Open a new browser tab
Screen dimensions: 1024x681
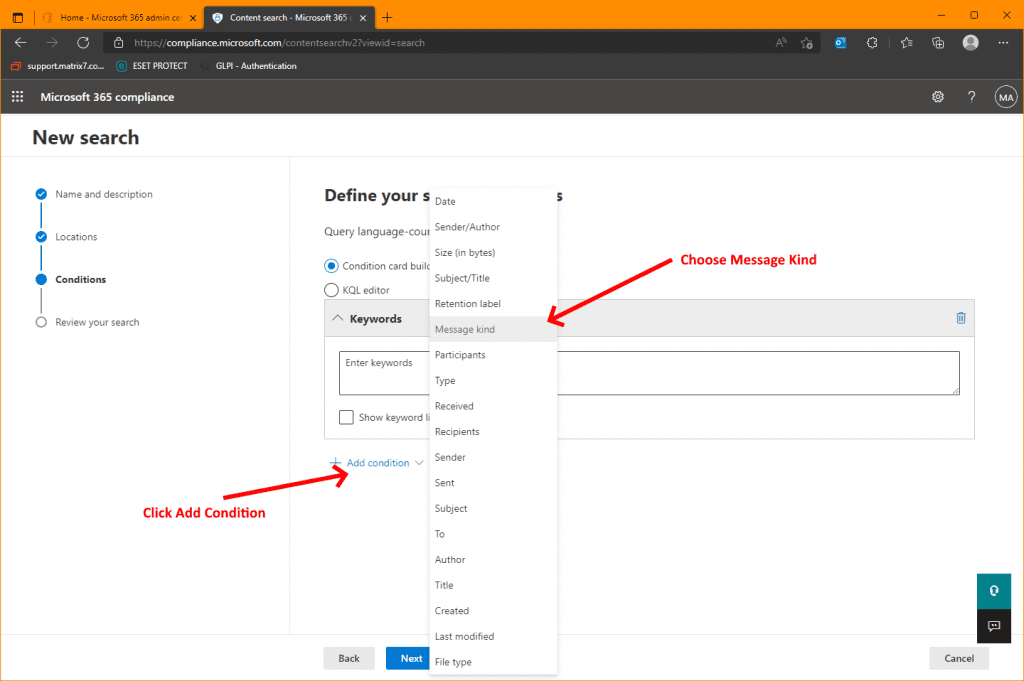coord(387,18)
